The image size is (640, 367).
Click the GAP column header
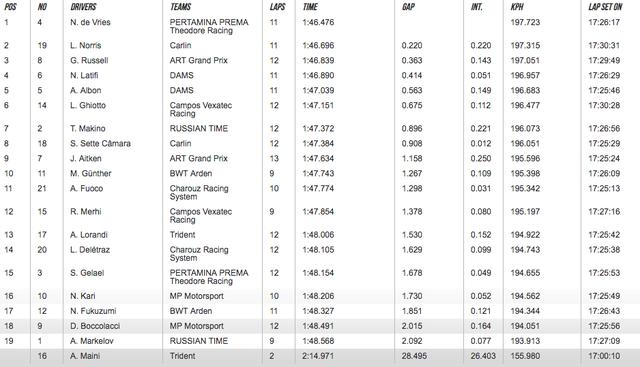tap(408, 7)
